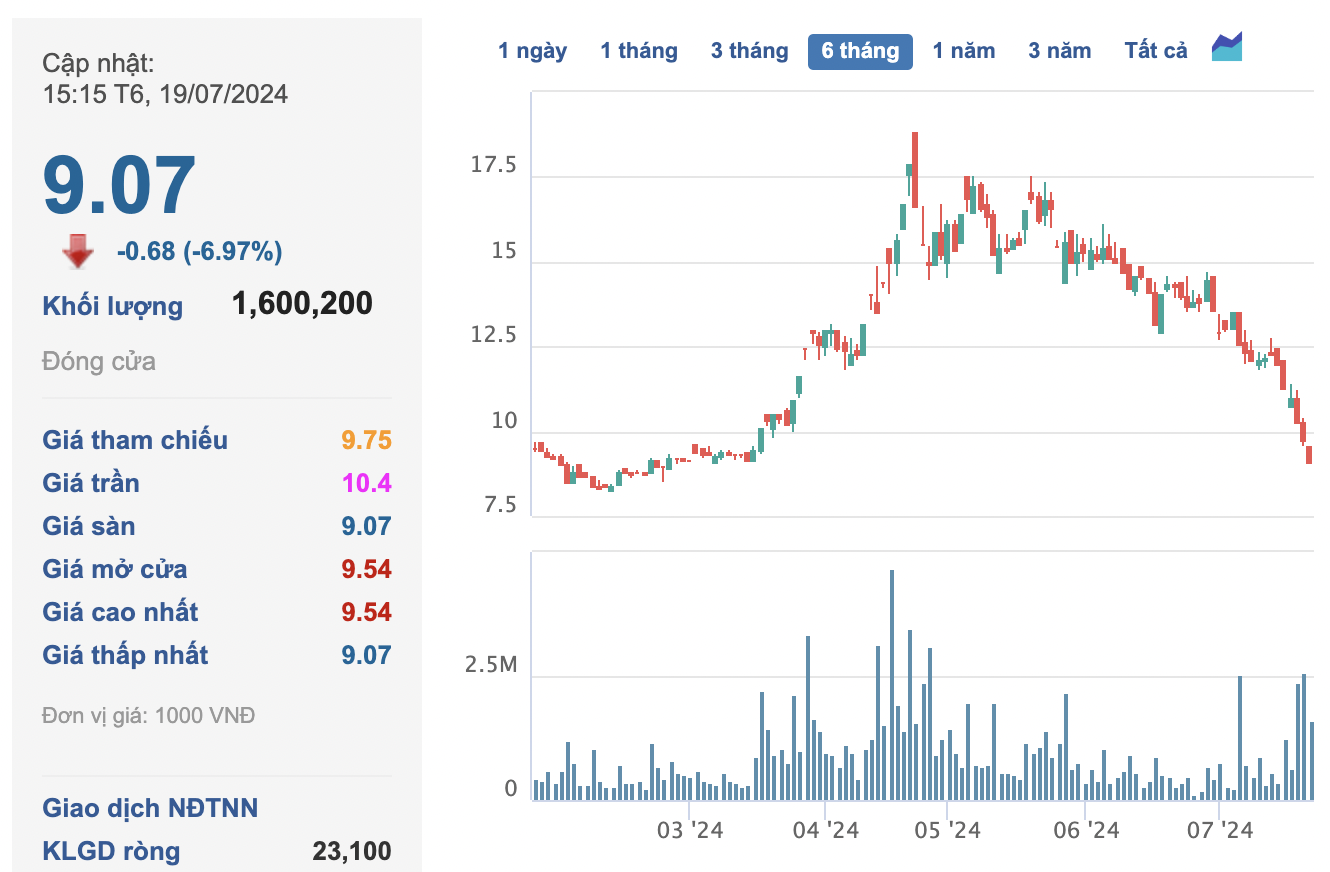Click the 17.5 price axis label
Viewport: 1330px width, 872px height.
click(x=494, y=166)
